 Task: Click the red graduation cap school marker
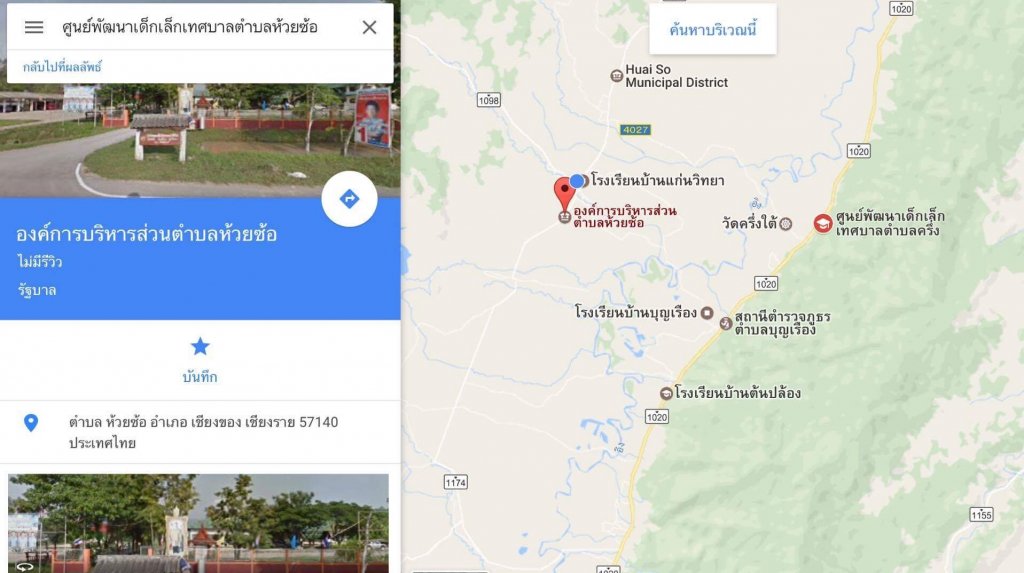click(x=823, y=223)
